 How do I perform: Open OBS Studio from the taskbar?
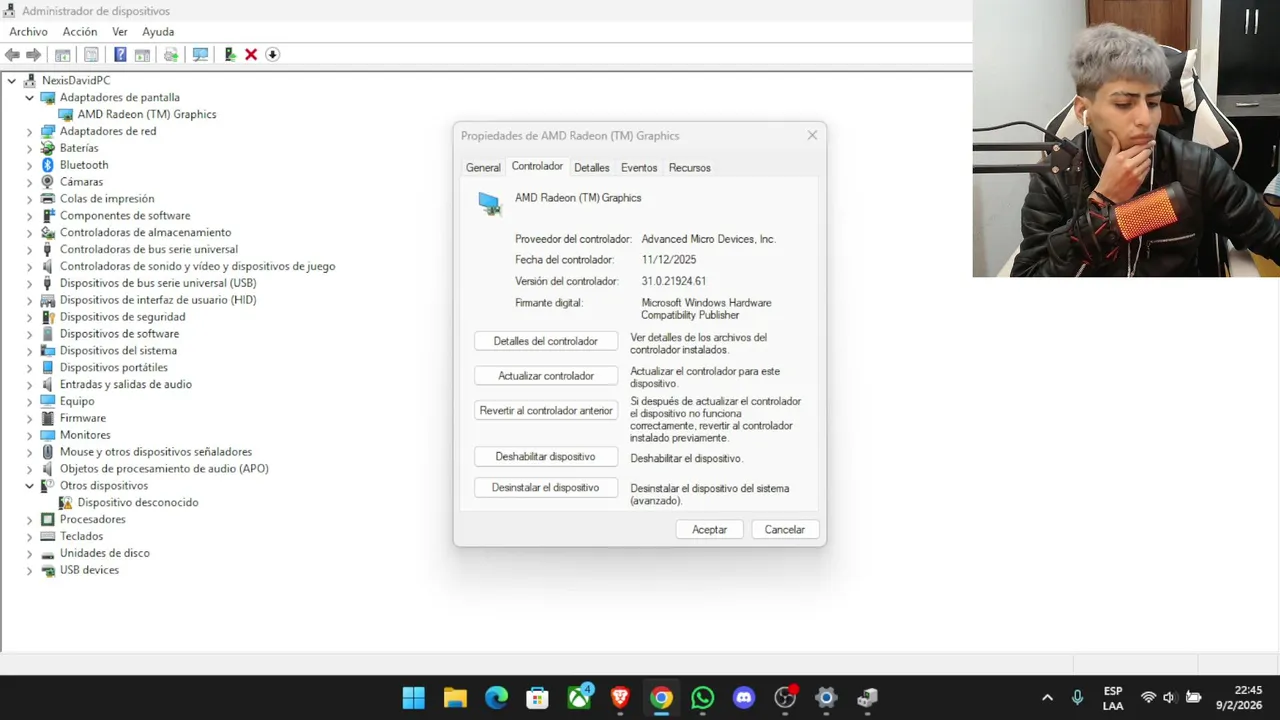(785, 698)
